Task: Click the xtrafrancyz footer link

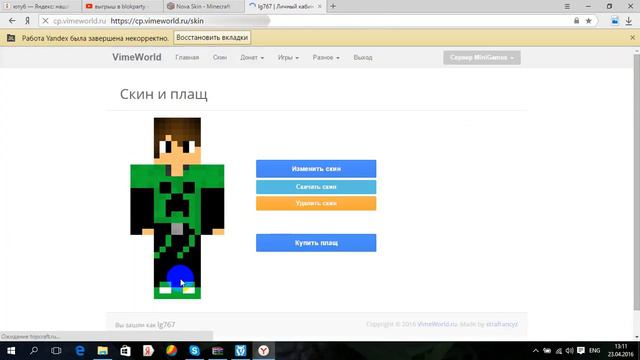Action: coord(502,324)
